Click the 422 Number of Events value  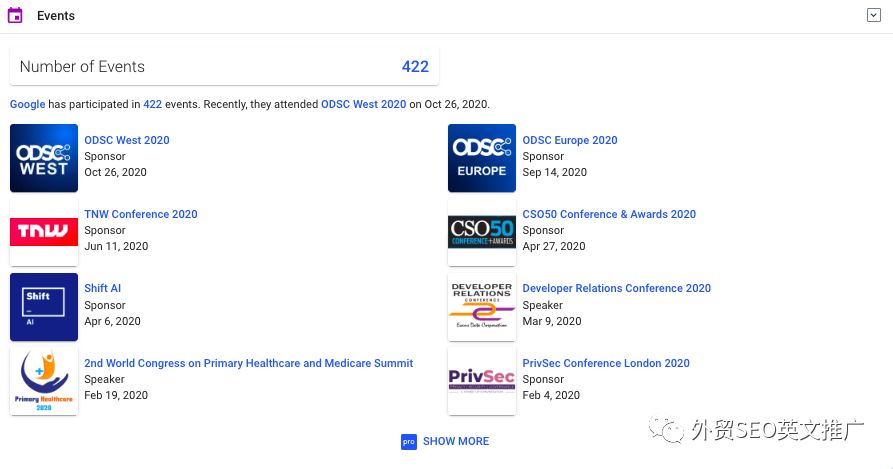coord(415,67)
